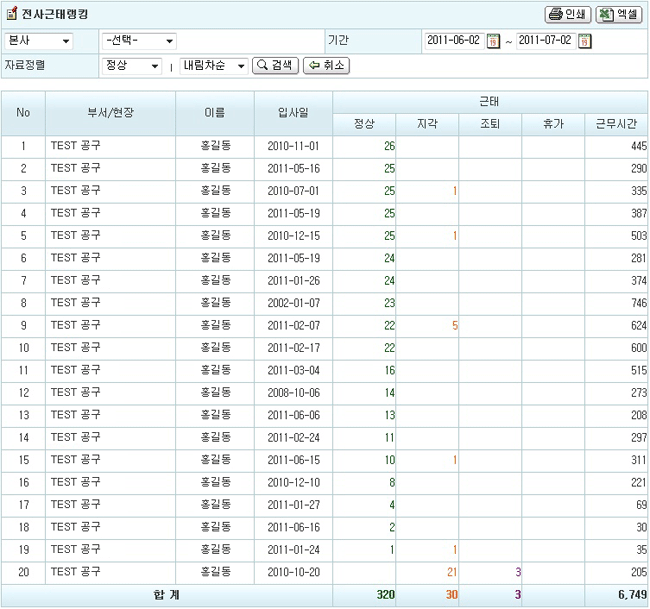The width and height of the screenshot is (650, 609).
Task: Click hire date 2011-02-07 in row 9
Action: (293, 325)
